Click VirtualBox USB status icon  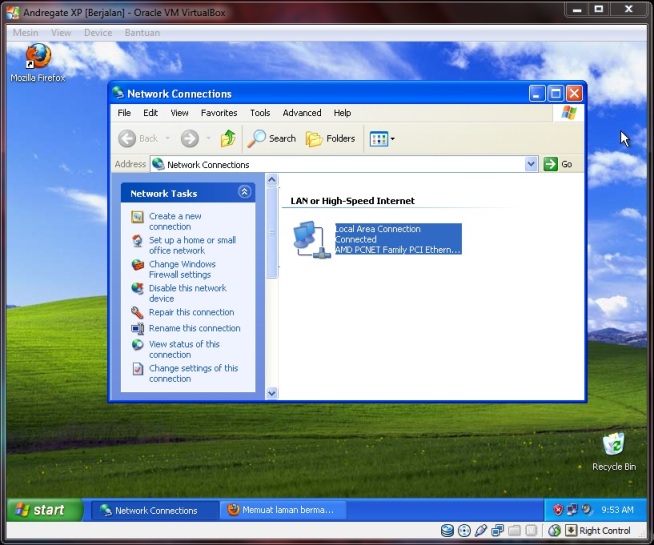pyautogui.click(x=480, y=530)
